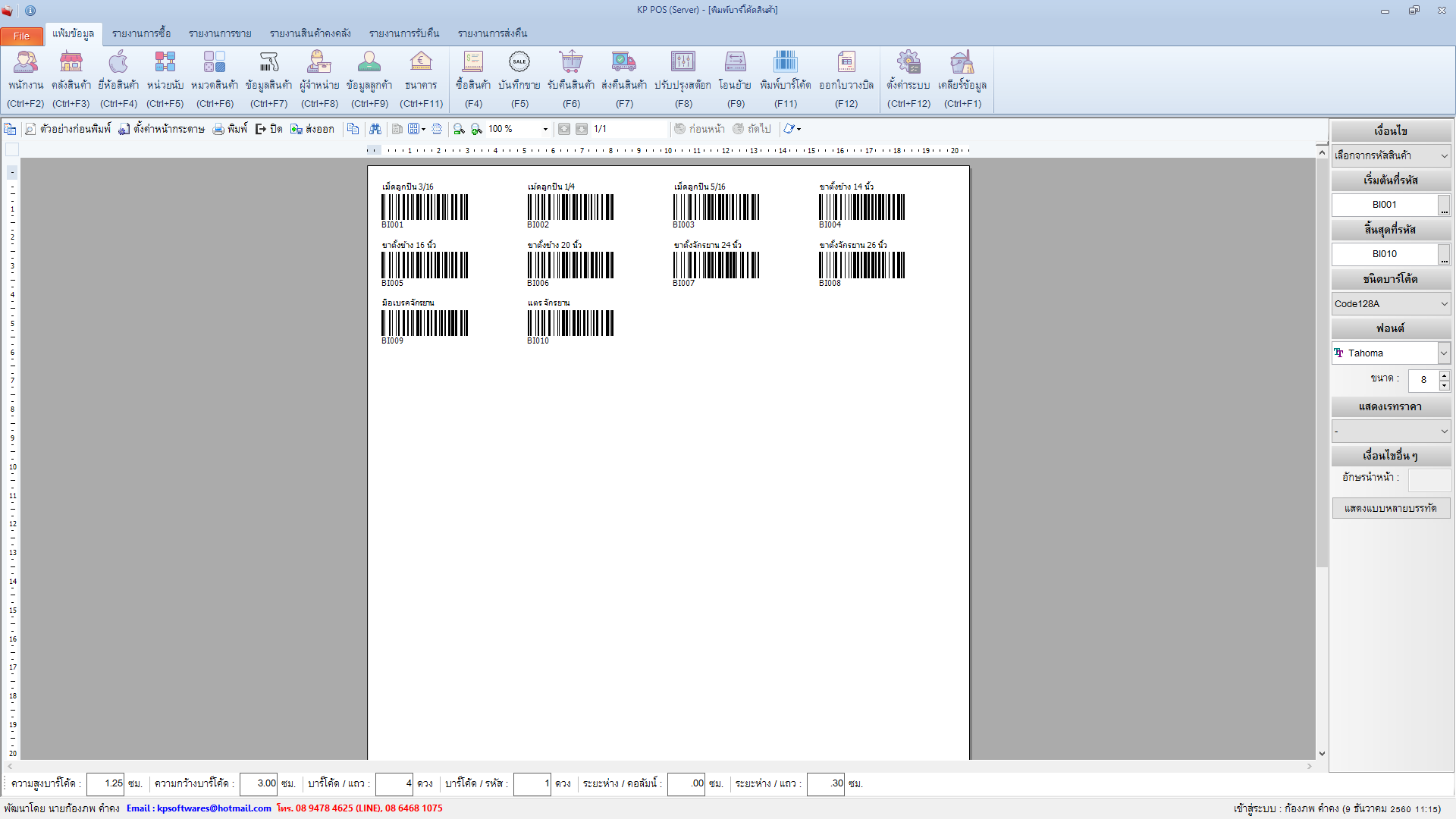This screenshot has width=1456, height=819.
Task: Click the barcodes per row field
Action: click(x=394, y=783)
